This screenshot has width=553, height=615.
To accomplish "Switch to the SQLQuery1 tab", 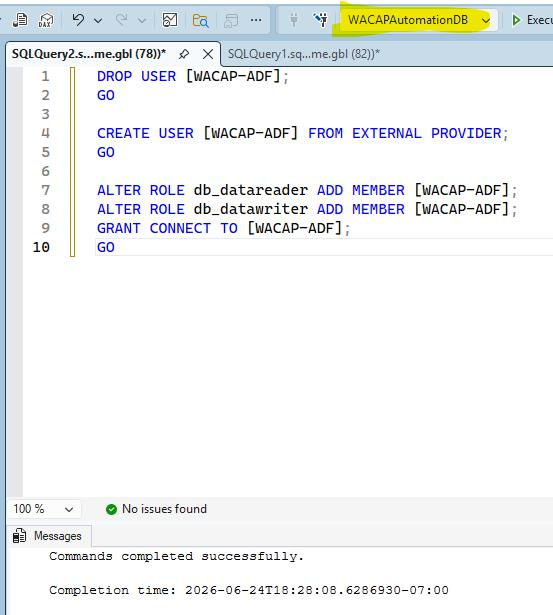I will [x=304, y=54].
